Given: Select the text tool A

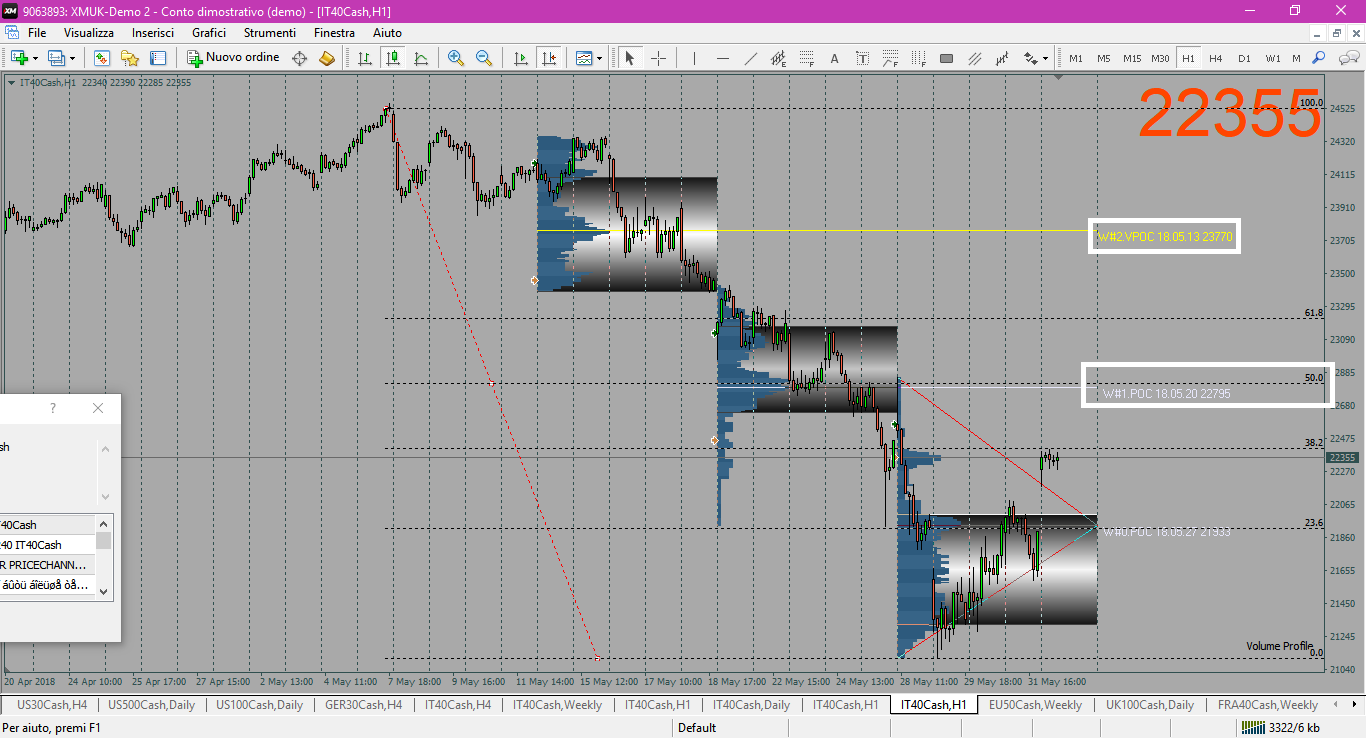Looking at the screenshot, I should point(834,58).
